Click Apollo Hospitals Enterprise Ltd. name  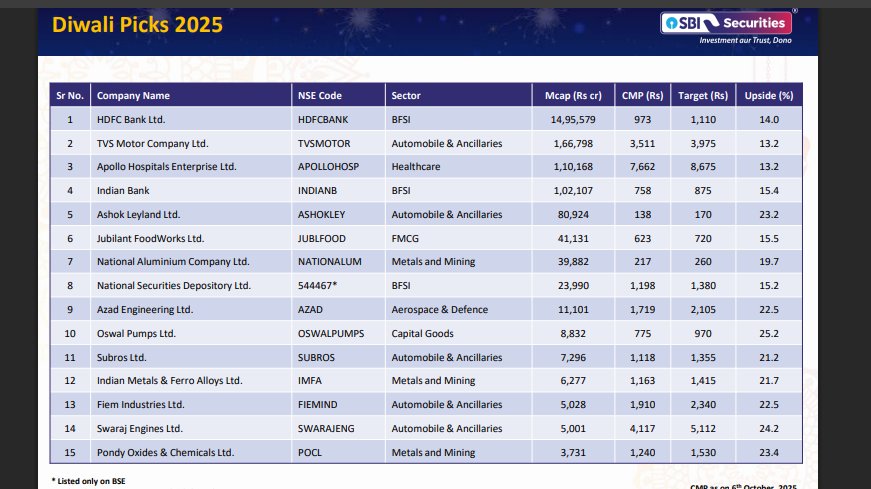tap(167, 167)
